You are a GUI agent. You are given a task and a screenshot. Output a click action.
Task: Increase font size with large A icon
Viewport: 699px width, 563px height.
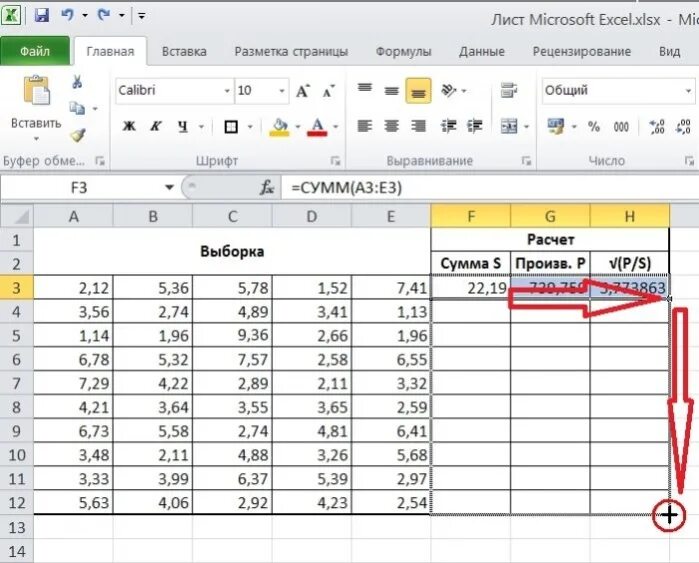[303, 91]
